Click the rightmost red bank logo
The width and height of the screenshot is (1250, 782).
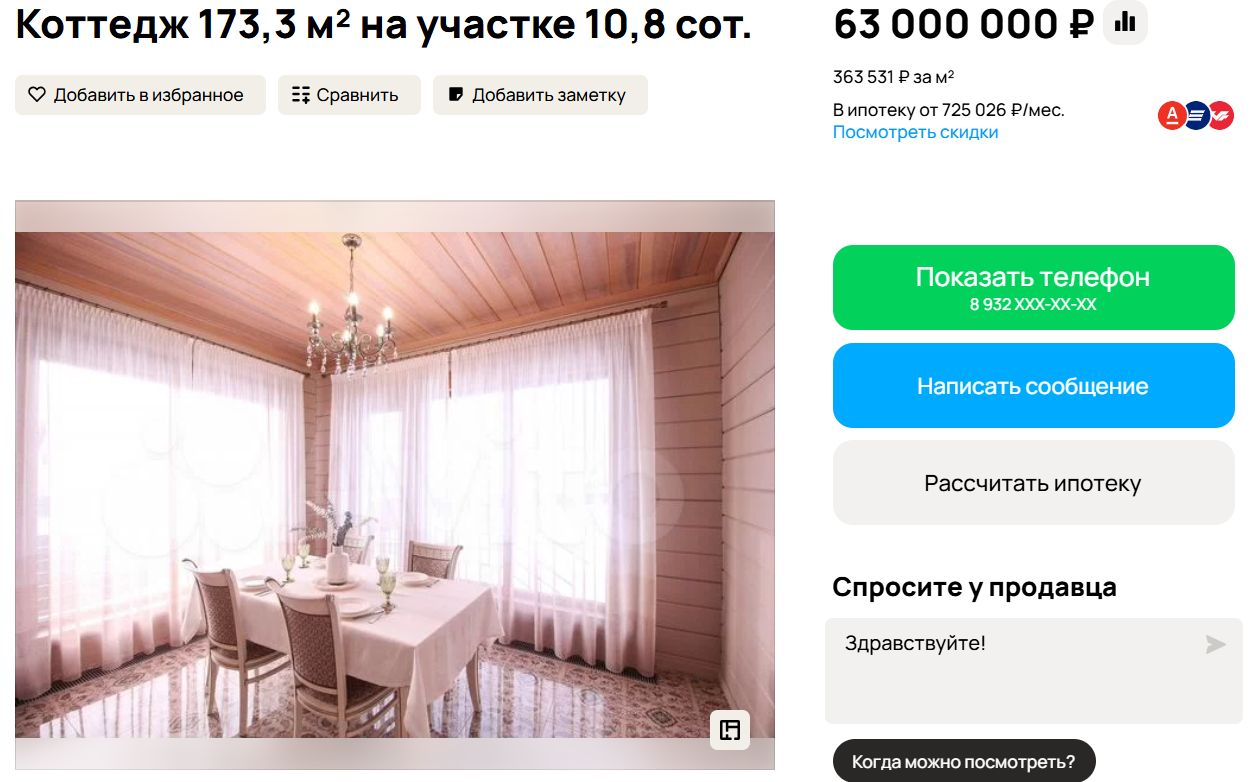1221,116
